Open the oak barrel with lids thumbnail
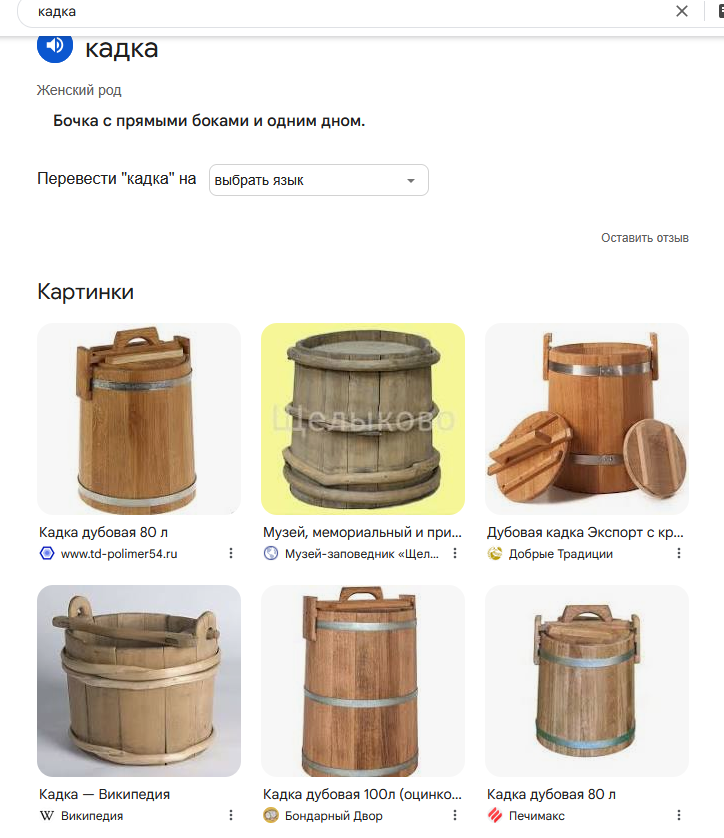Screen dimensions: 724x838 587,419
